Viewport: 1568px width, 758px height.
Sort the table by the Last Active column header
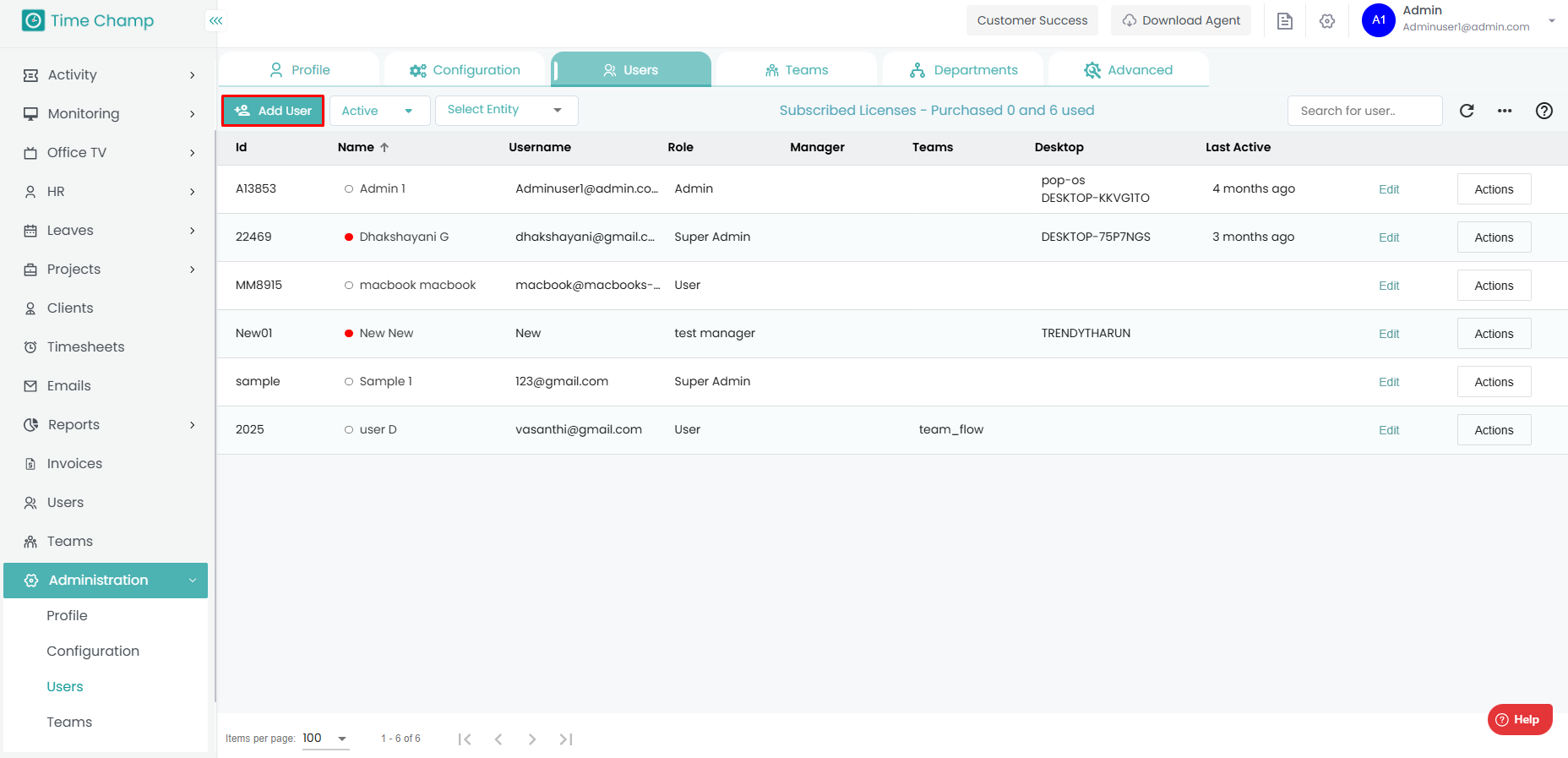1238,147
